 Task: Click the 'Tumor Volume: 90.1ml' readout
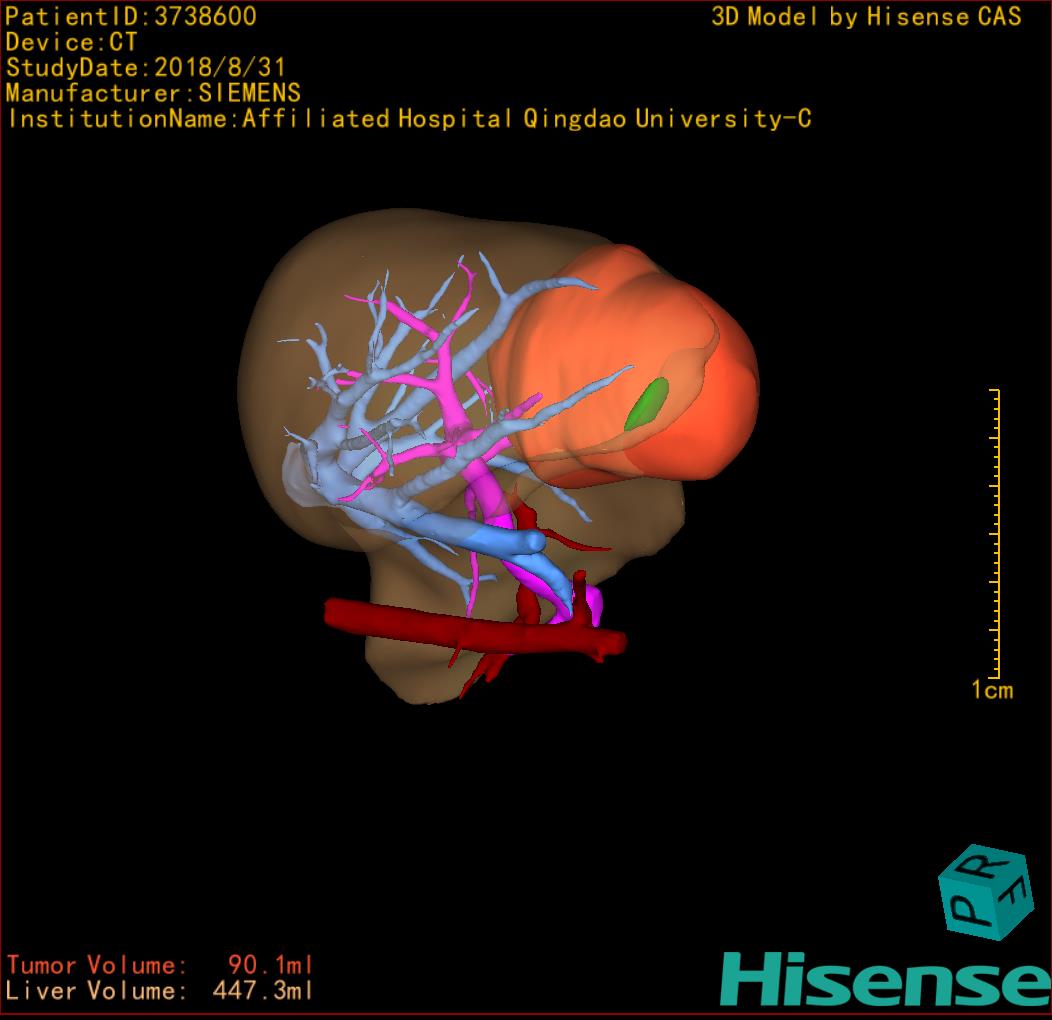pyautogui.click(x=160, y=965)
